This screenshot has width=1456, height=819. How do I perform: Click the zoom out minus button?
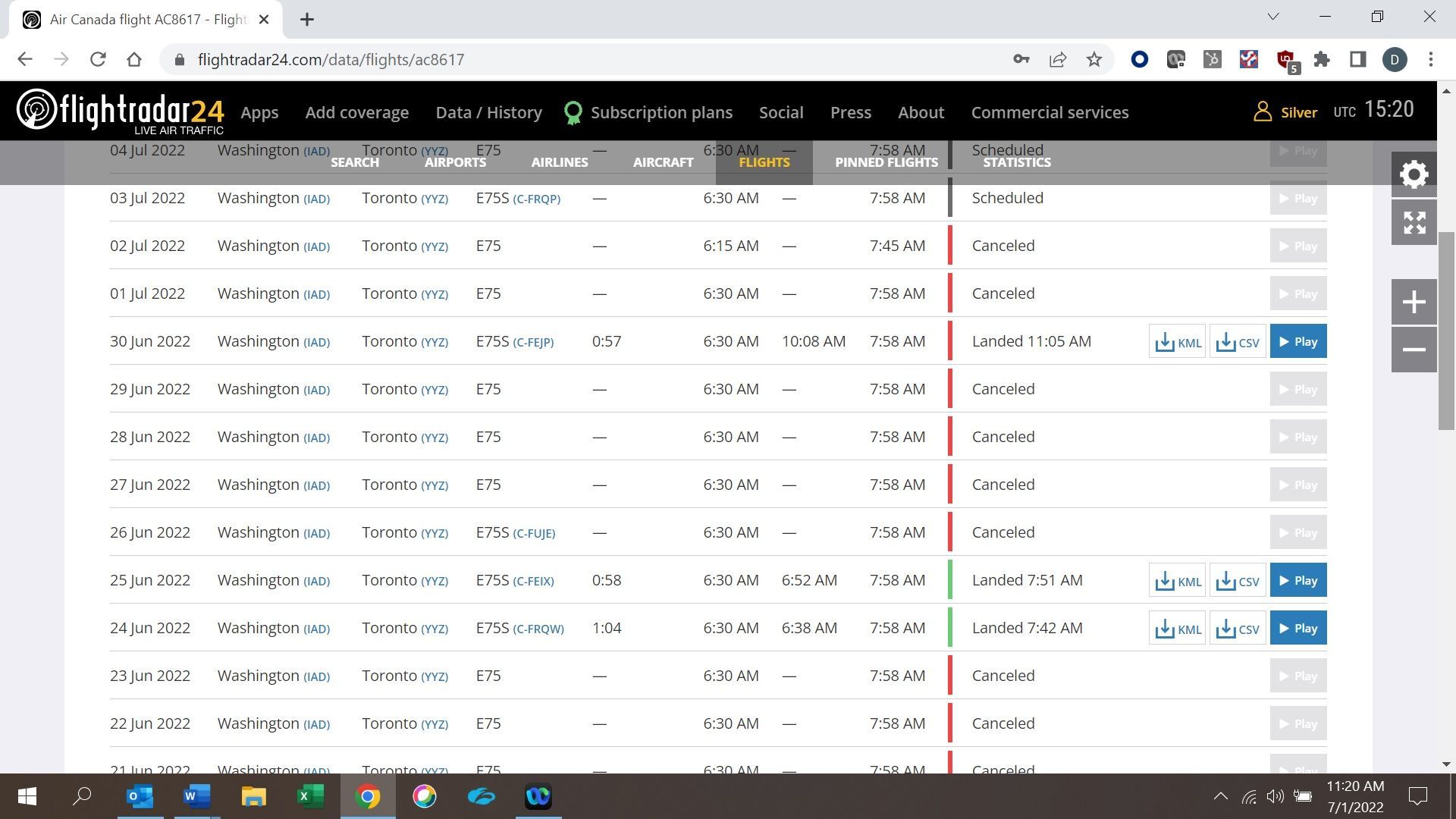click(1414, 350)
